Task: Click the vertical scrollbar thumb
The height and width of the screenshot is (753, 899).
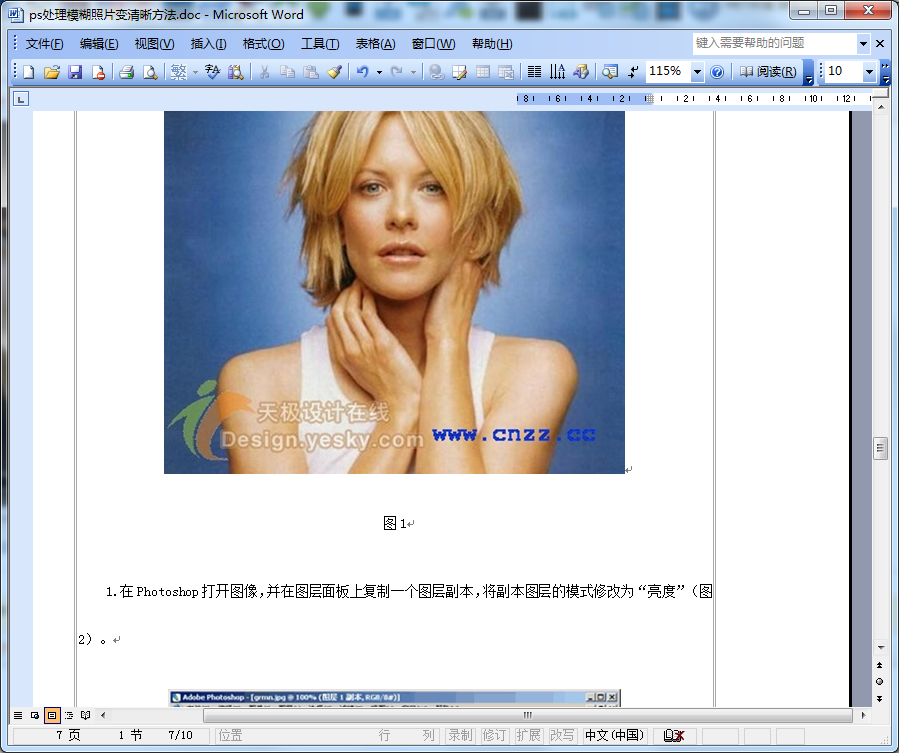Action: [880, 448]
